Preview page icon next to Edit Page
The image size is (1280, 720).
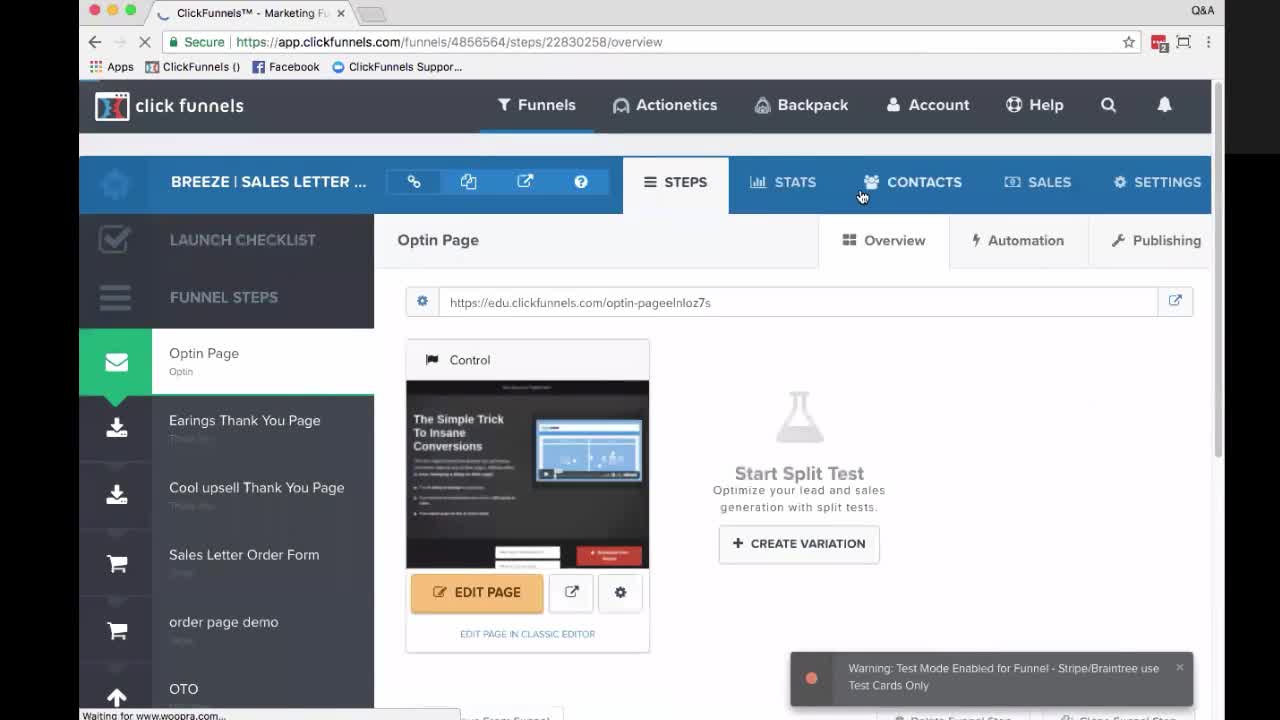[x=571, y=592]
